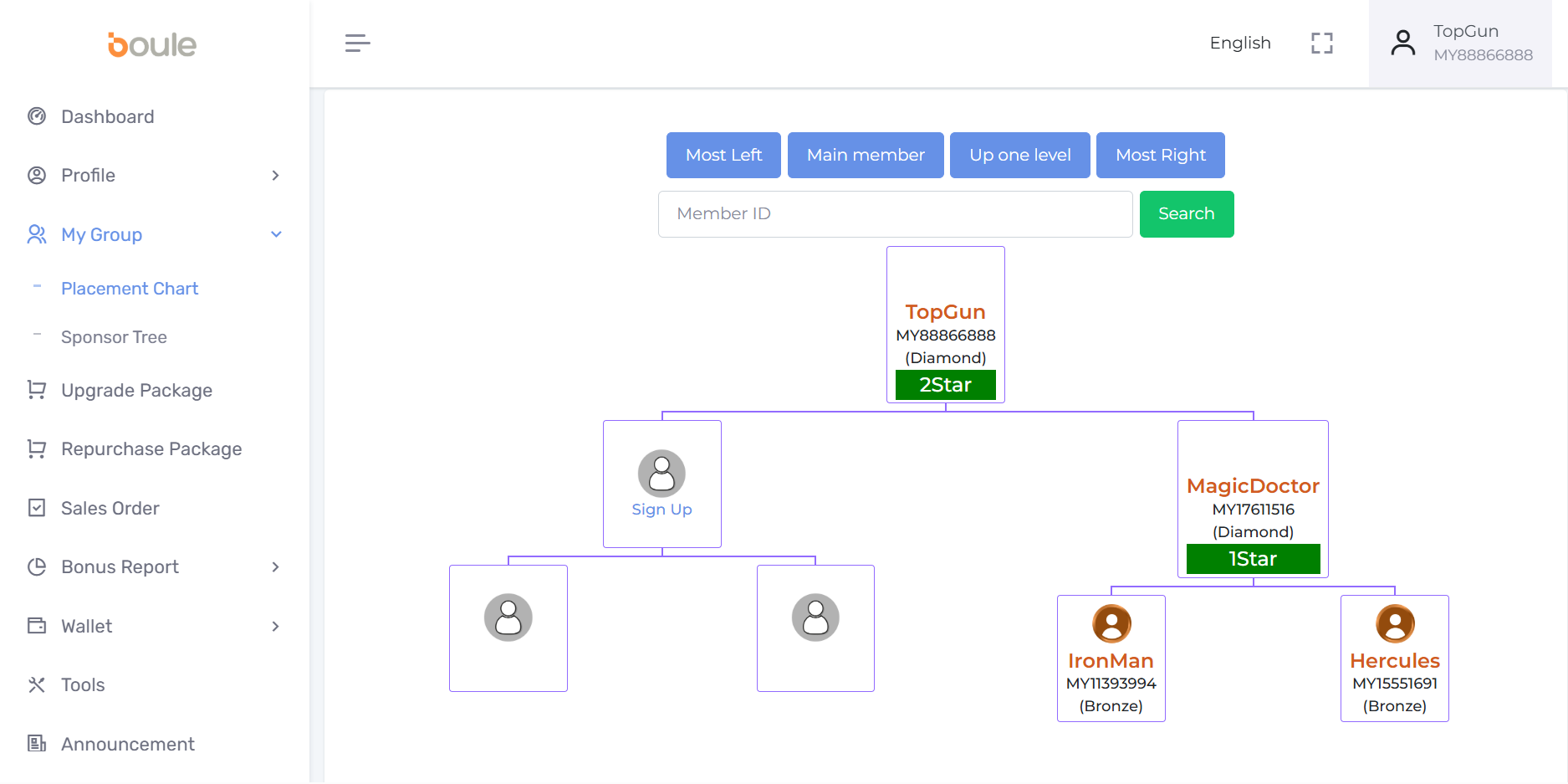Toggle the hamburger sidebar menu icon
The image size is (1568, 784).
357,44
